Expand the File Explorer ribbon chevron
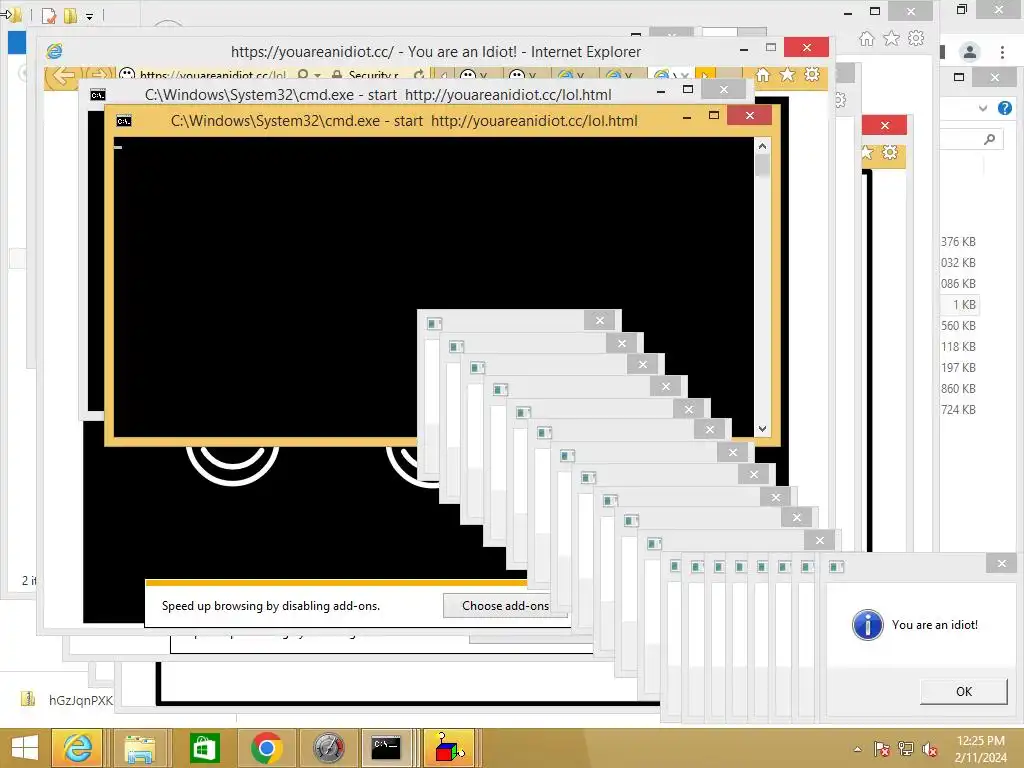Viewport: 1024px width, 768px height. (x=983, y=108)
